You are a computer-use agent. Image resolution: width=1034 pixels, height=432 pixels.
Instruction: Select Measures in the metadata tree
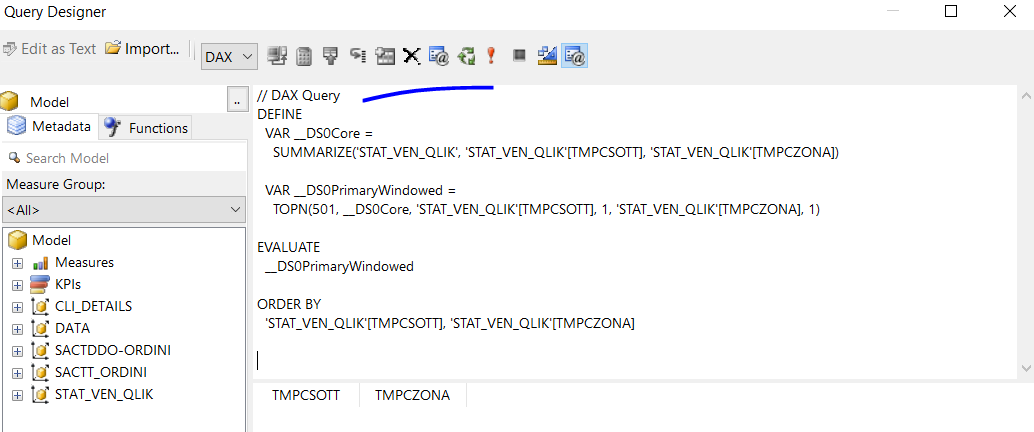pyautogui.click(x=84, y=262)
